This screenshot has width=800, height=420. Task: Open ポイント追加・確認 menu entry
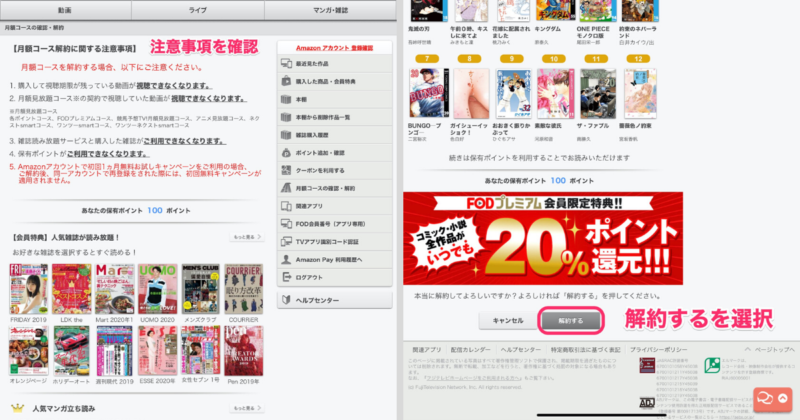[x=335, y=153]
